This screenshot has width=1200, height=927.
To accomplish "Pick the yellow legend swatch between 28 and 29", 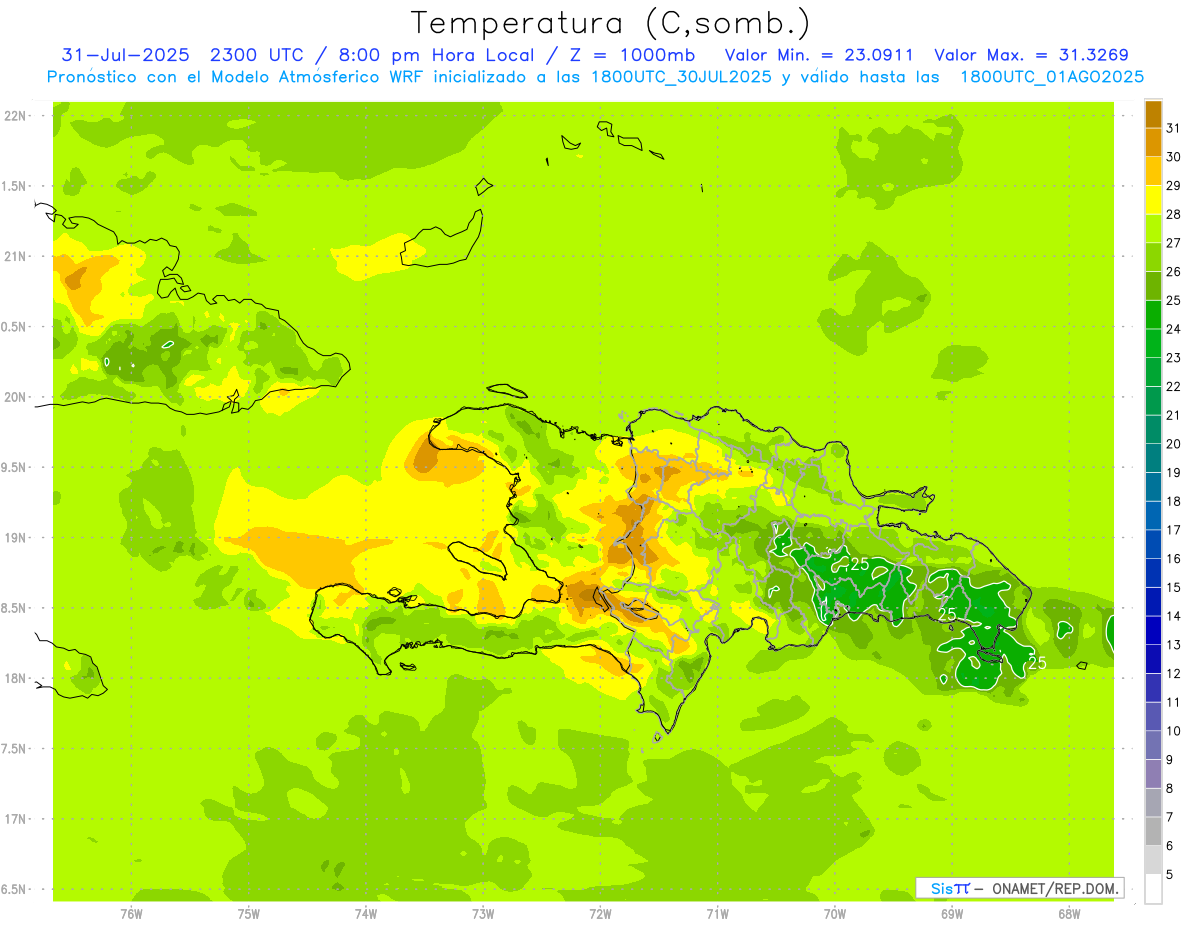I will (x=1153, y=199).
